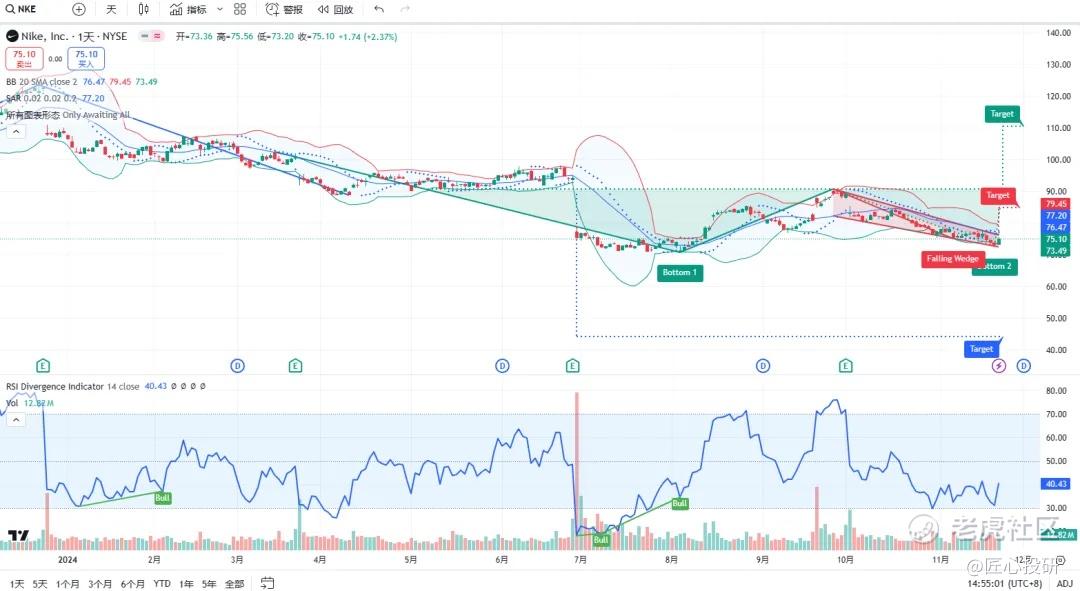This screenshot has height=591, width=1080.
Task: Switch to the 全部 time range
Action: click(234, 583)
